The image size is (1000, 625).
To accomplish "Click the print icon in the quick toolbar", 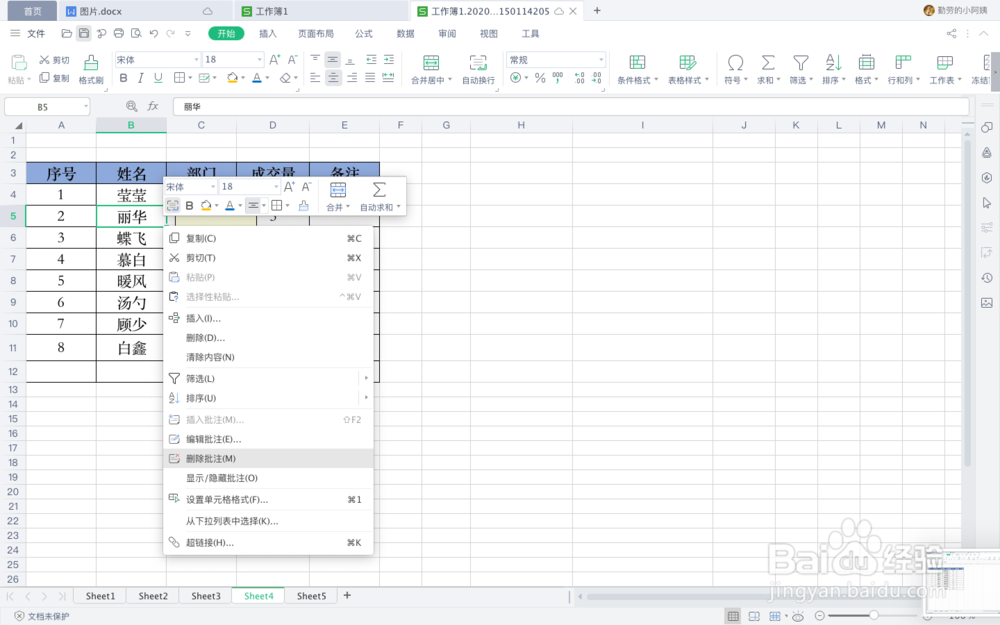I will pos(119,33).
